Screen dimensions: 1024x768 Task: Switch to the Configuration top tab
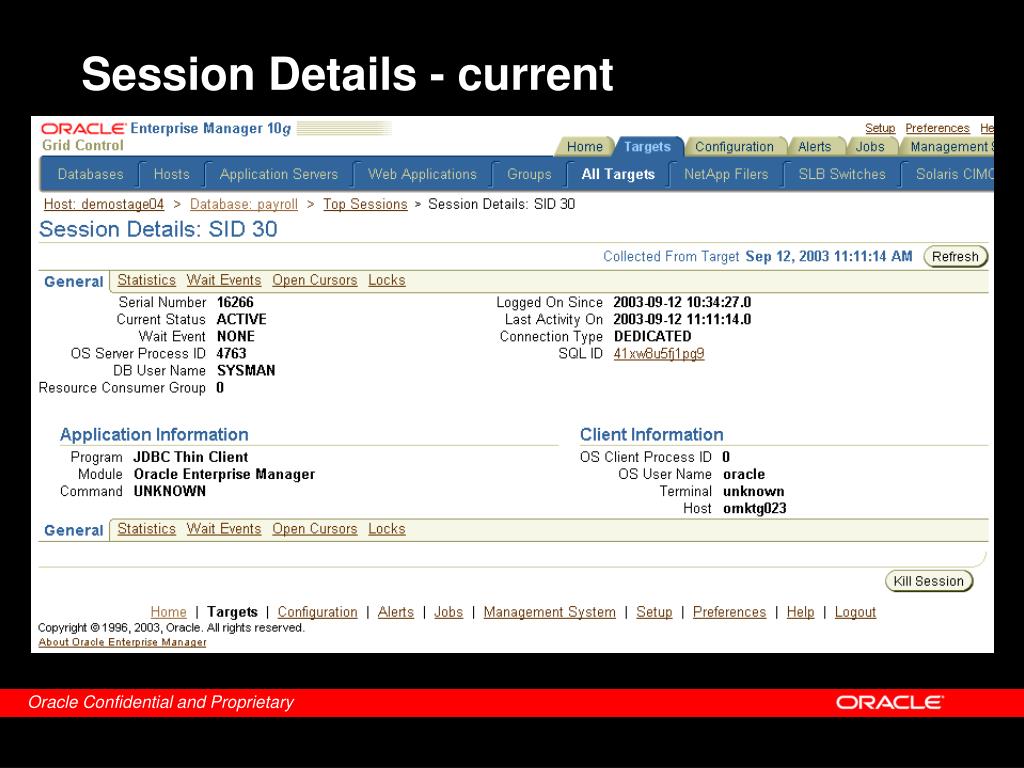(734, 147)
